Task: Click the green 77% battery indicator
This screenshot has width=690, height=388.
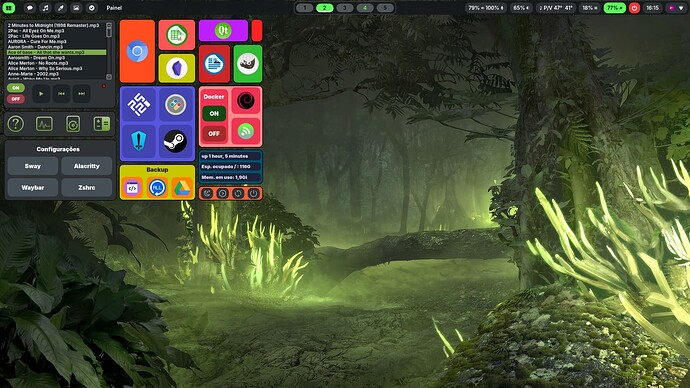Action: tap(614, 7)
